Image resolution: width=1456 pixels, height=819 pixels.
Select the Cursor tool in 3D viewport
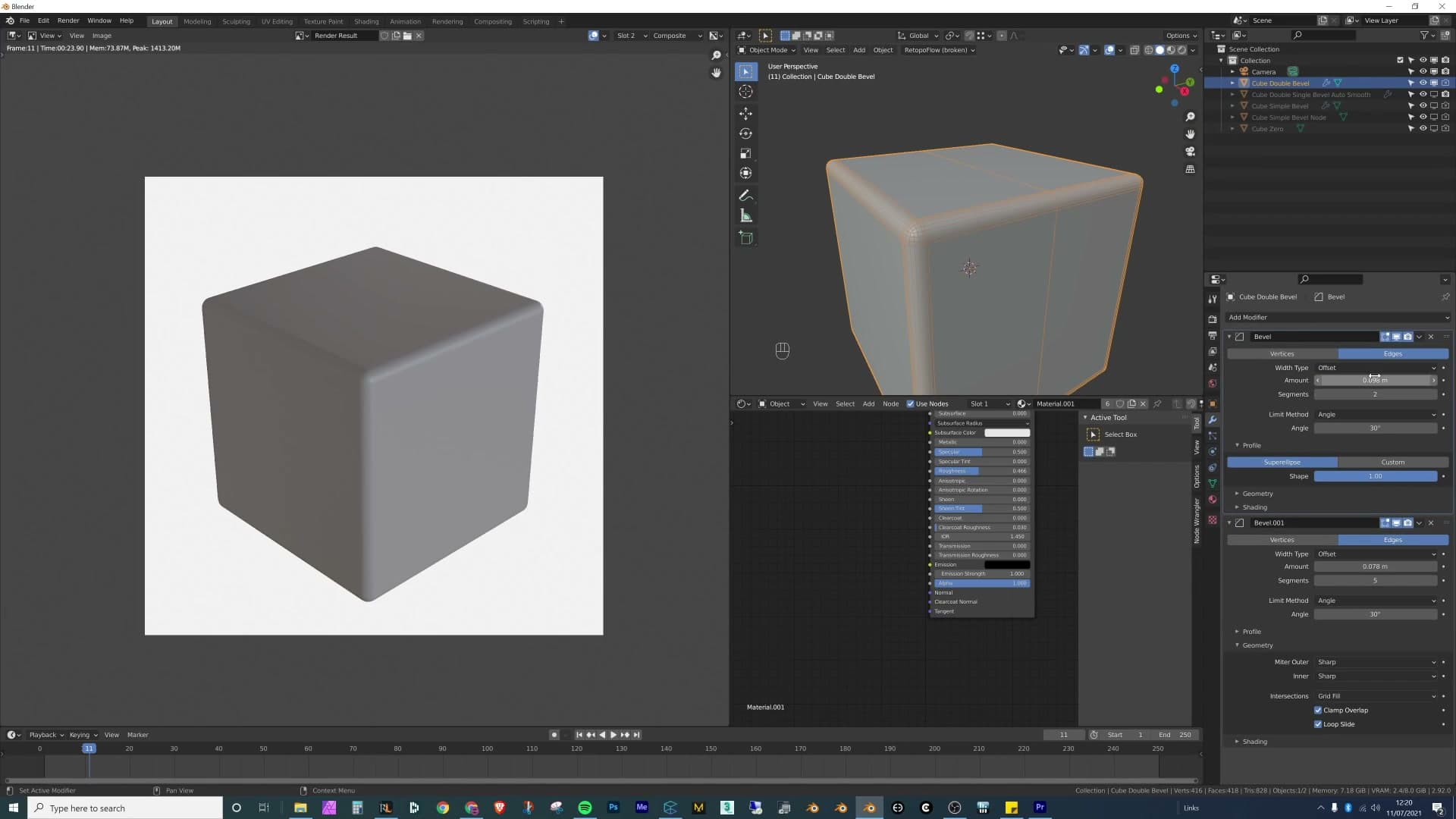tap(746, 92)
